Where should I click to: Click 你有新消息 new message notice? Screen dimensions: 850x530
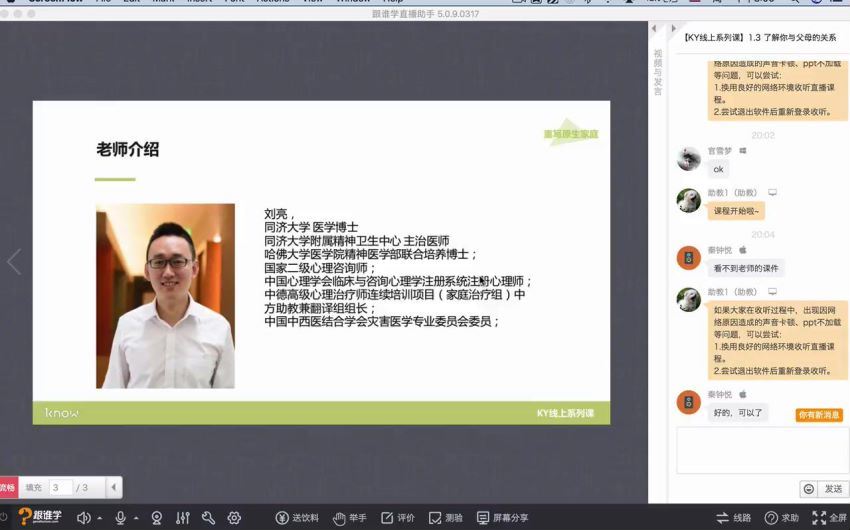click(819, 415)
